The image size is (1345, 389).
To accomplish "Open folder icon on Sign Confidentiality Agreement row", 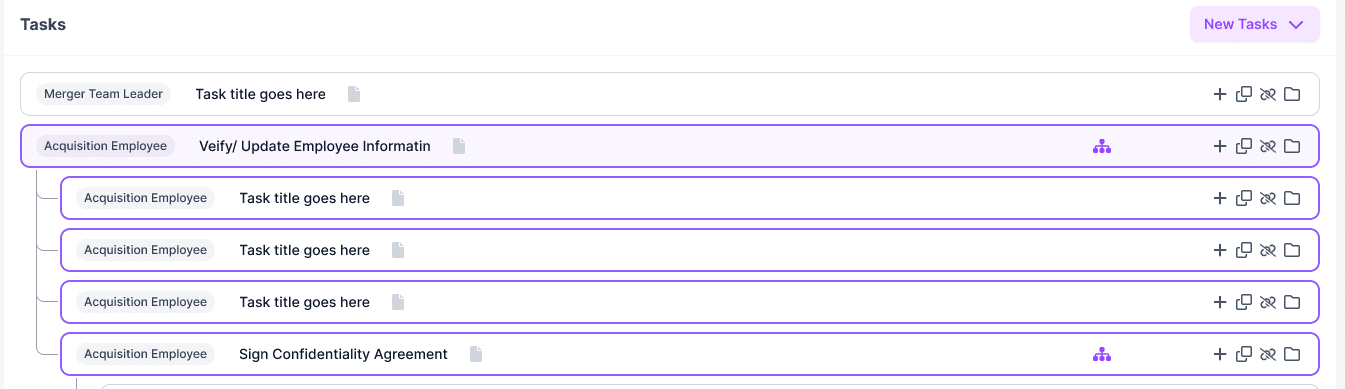I will (x=1292, y=354).
